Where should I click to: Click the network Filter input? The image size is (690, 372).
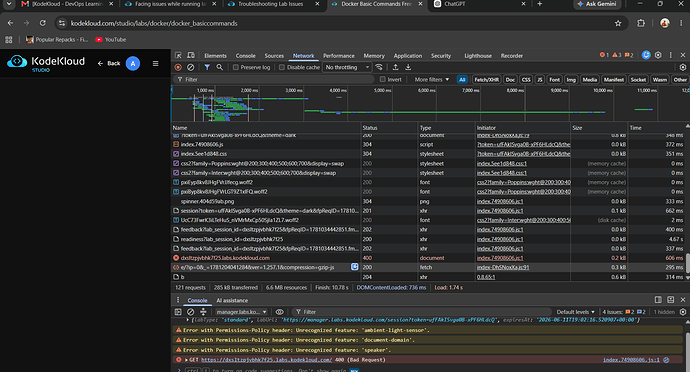[x=275, y=79]
